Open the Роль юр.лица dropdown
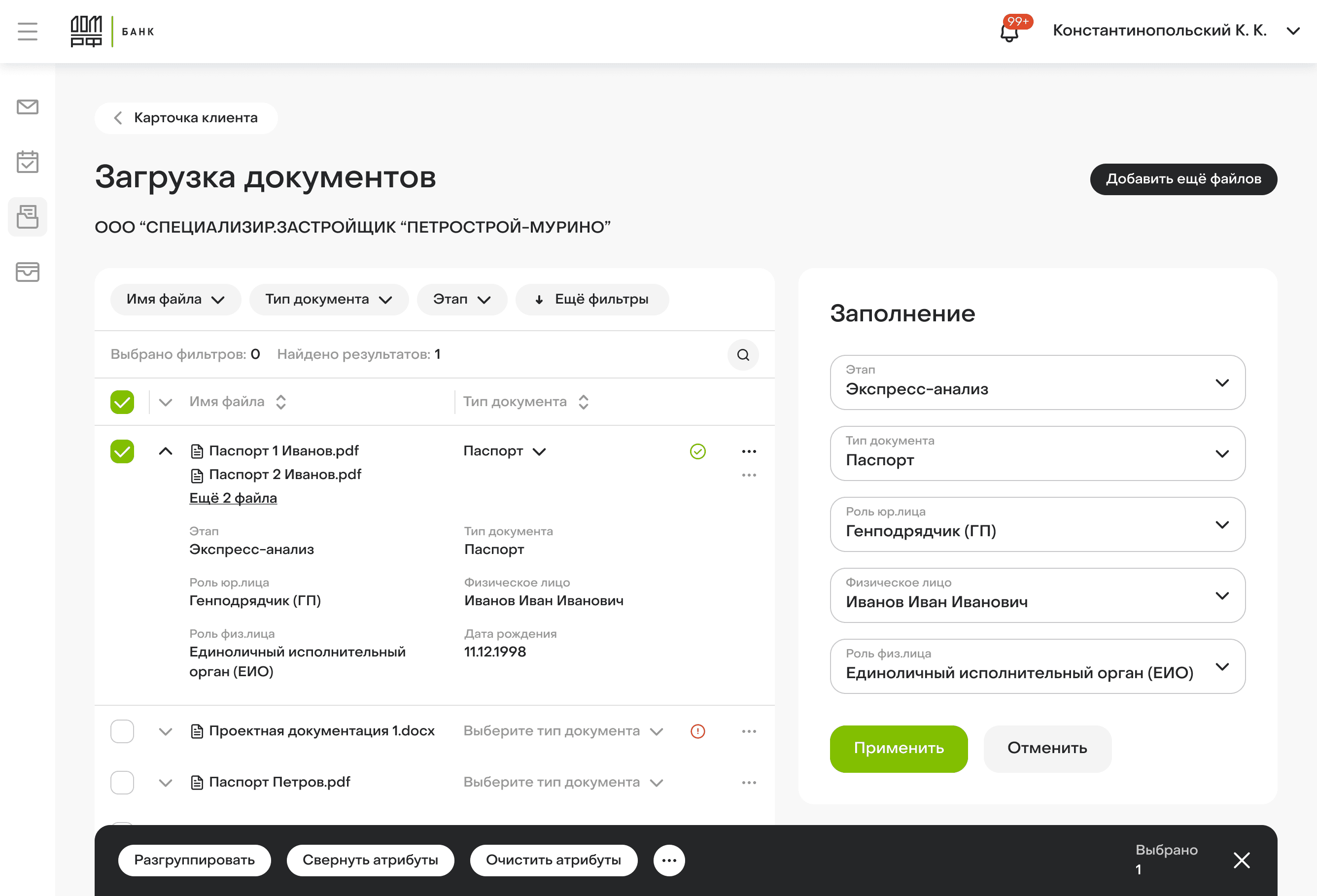The height and width of the screenshot is (896, 1317). (1037, 524)
